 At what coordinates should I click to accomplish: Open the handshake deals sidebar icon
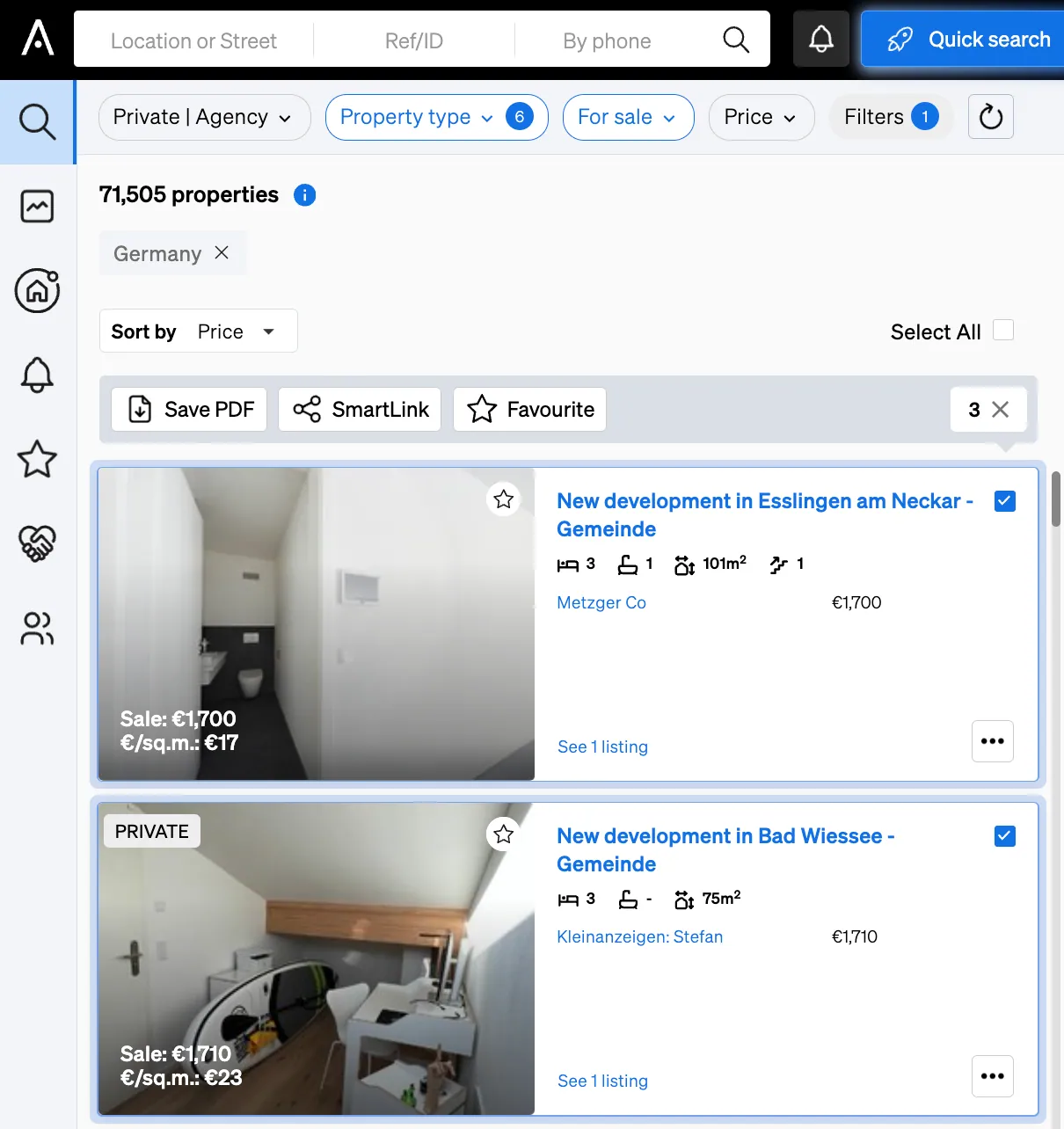[37, 543]
